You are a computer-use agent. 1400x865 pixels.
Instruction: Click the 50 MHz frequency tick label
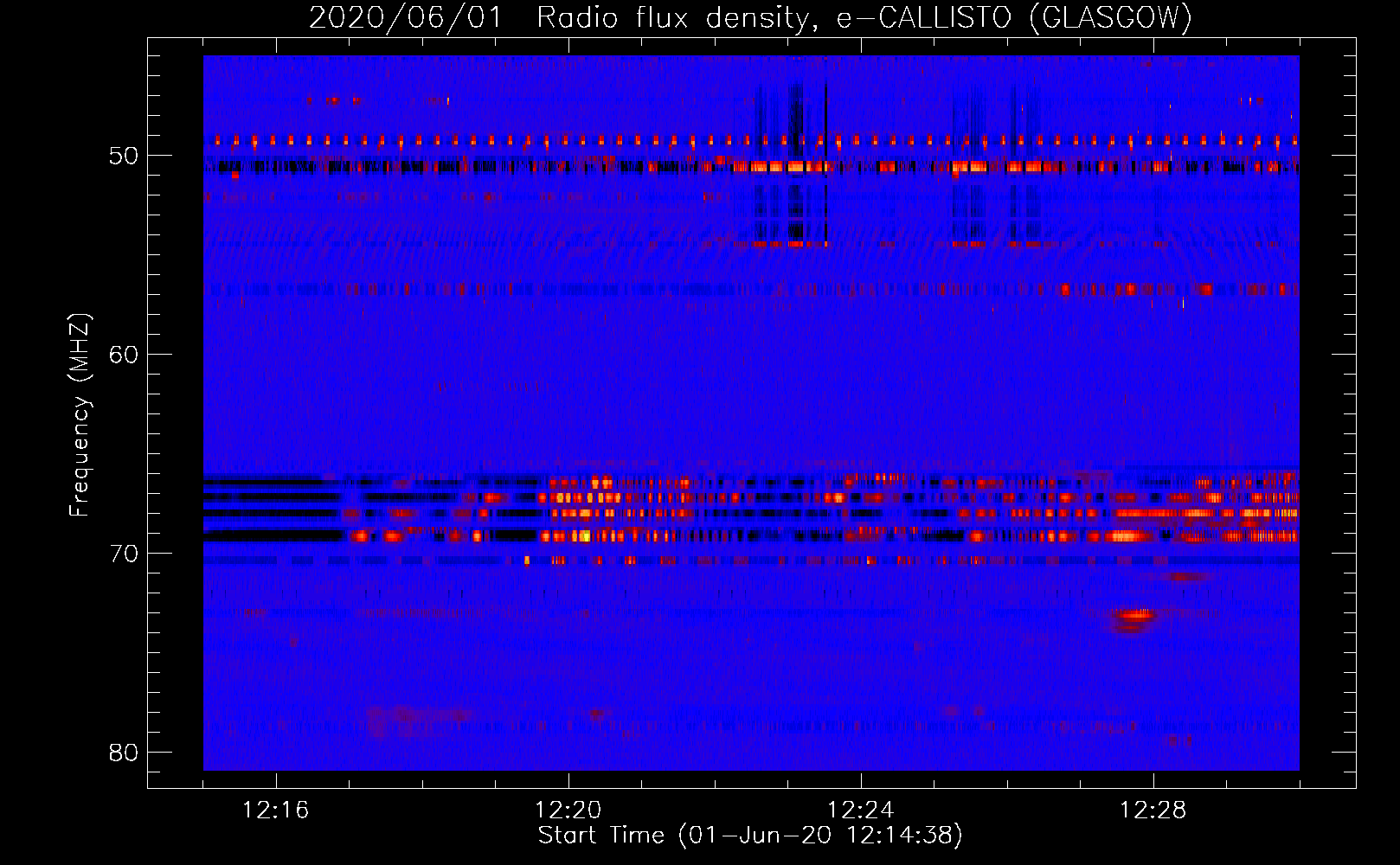click(x=123, y=156)
